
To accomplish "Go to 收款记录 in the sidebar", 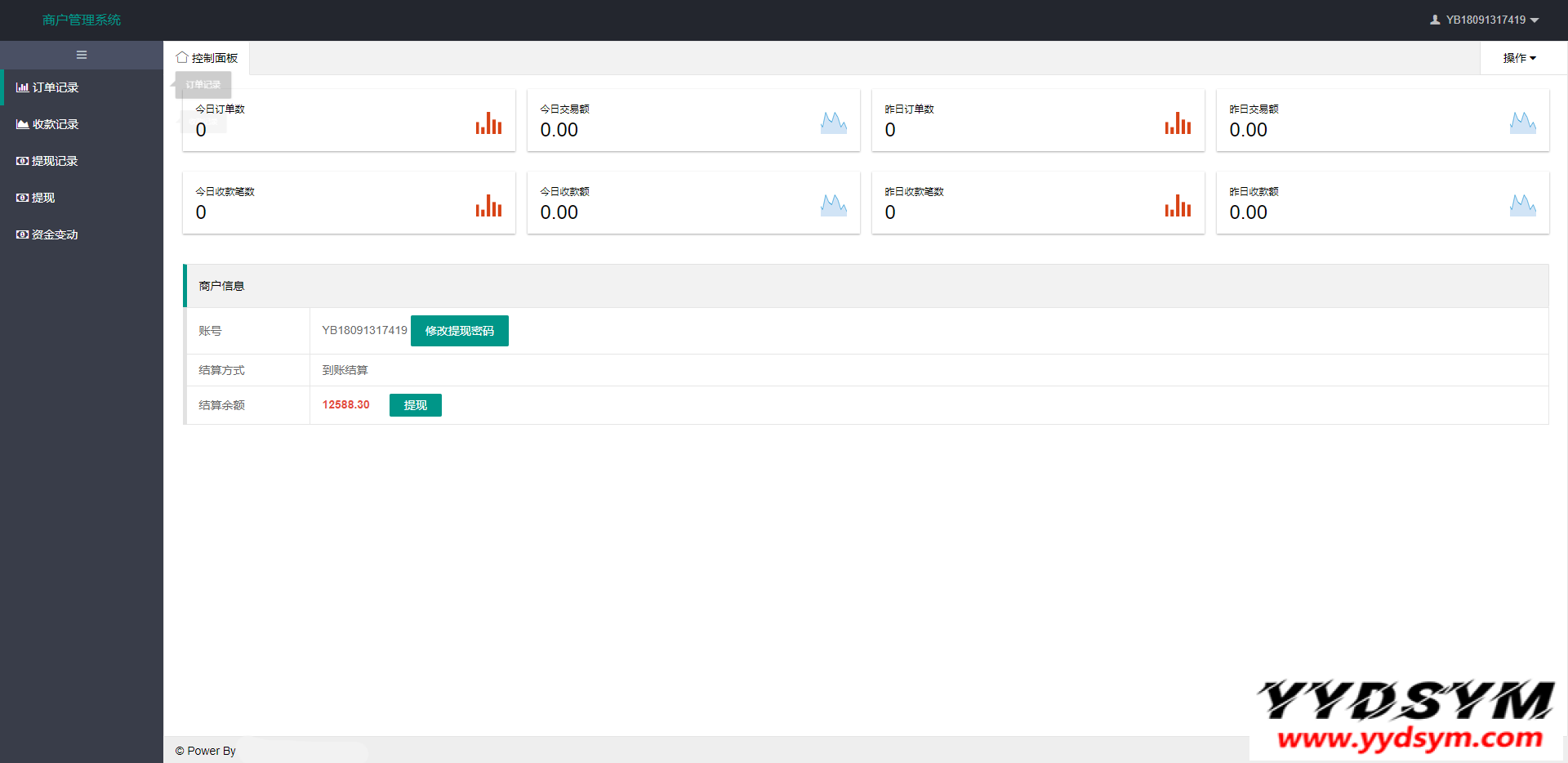I will point(55,124).
